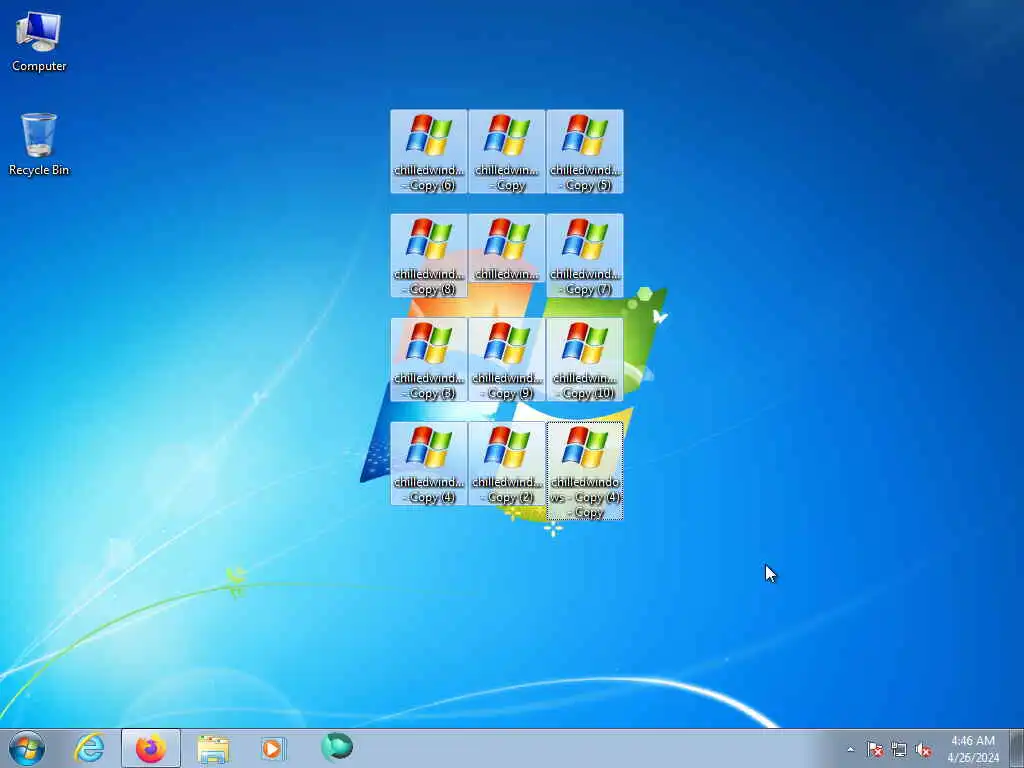
Task: Click the chilledwindows - Copy file without number
Action: 507,152
